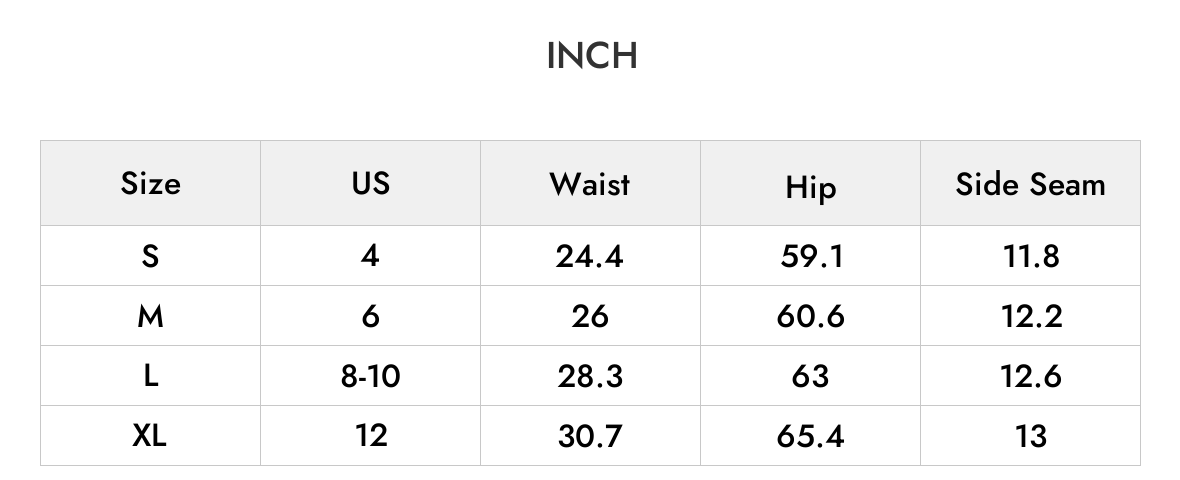Screen dimensions: 1180x480
Task: Select the Size column header
Action: pos(151,184)
